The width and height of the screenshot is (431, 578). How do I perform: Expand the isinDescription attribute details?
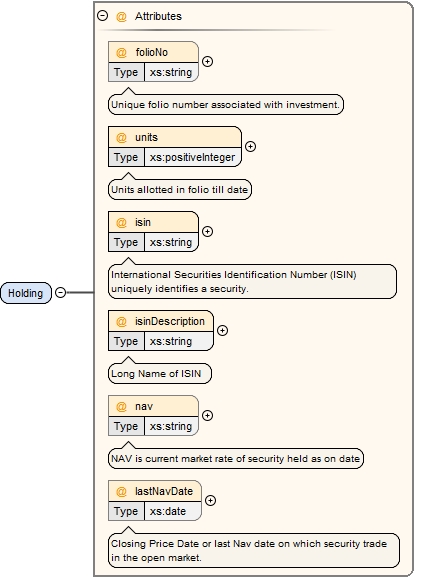pyautogui.click(x=222, y=330)
